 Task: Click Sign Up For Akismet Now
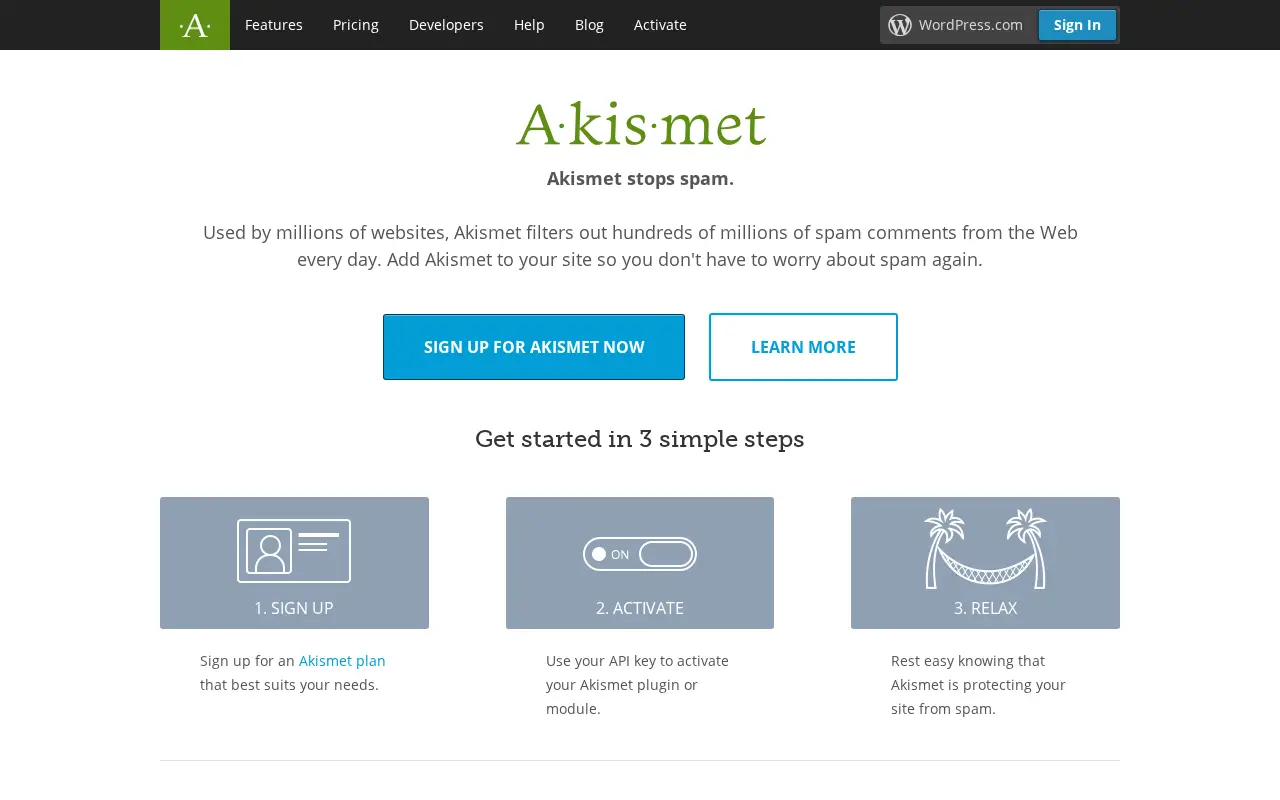tap(534, 347)
